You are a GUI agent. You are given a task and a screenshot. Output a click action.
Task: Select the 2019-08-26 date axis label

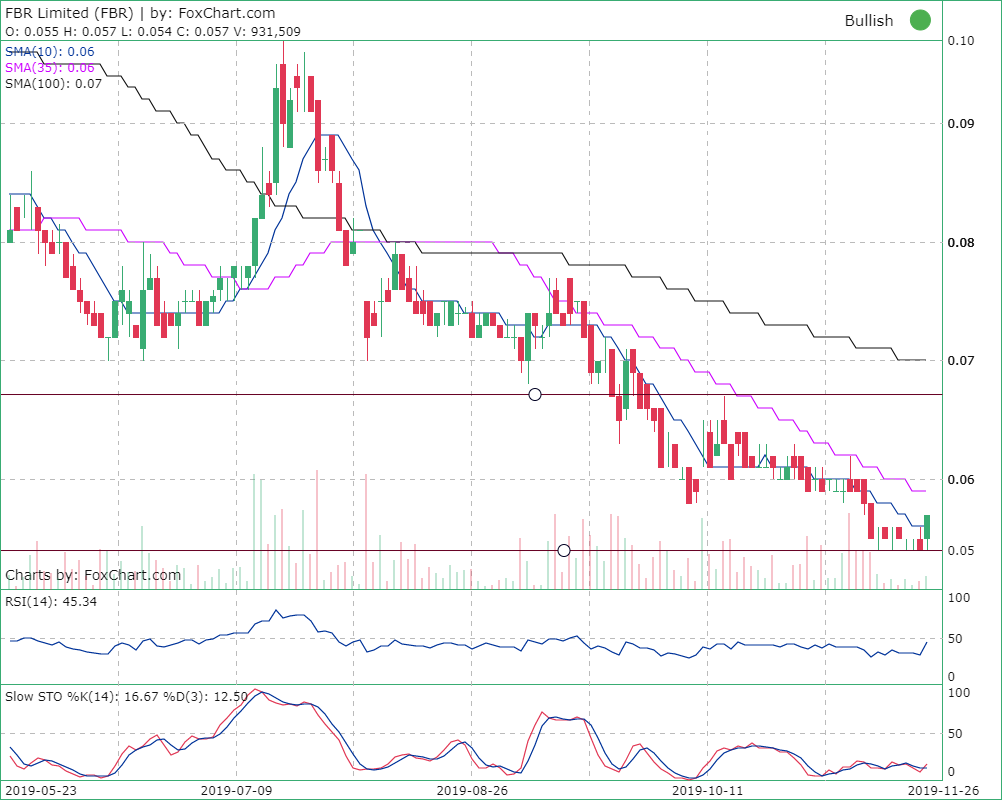click(470, 791)
